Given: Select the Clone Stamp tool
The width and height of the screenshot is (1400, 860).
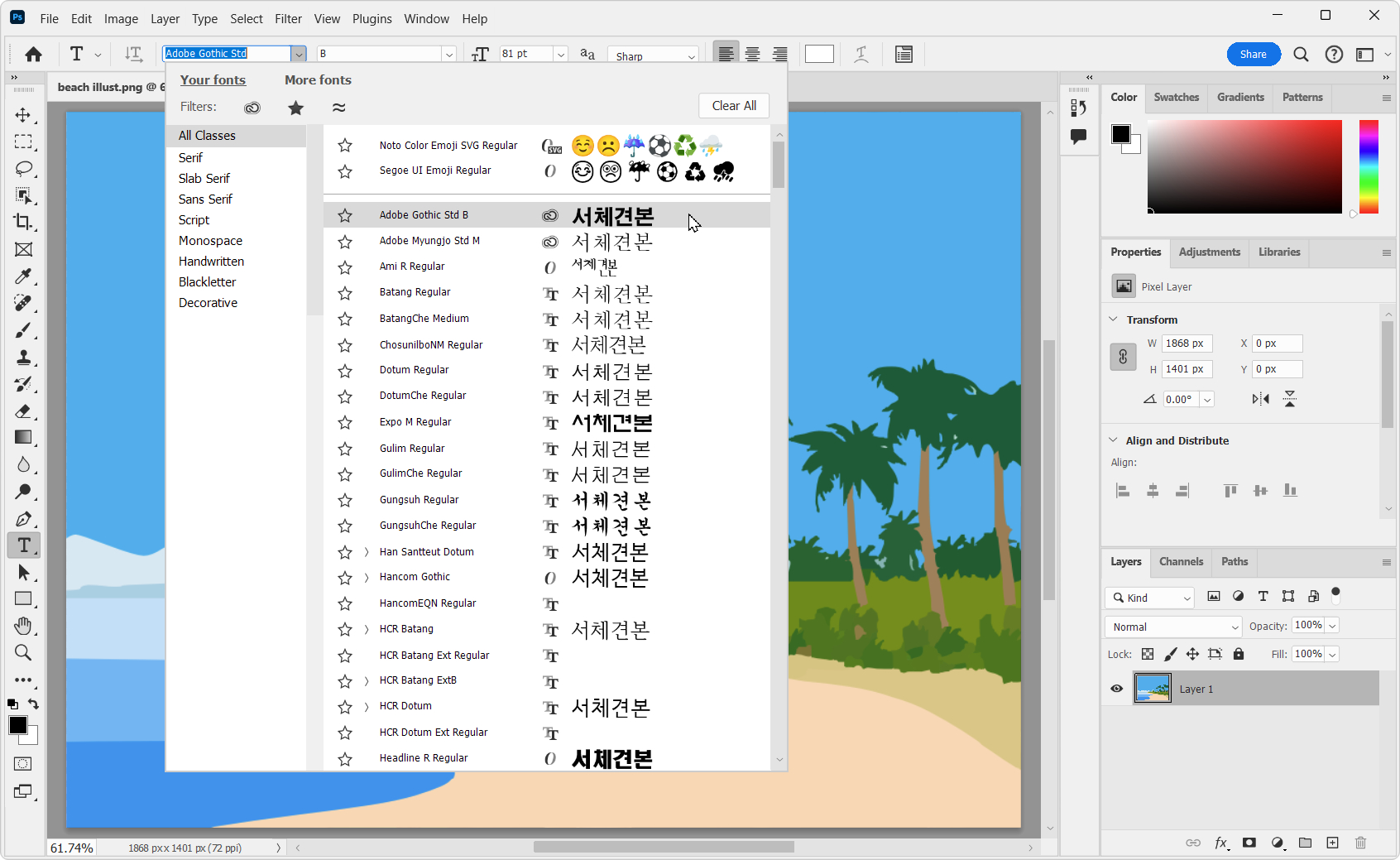Looking at the screenshot, I should pyautogui.click(x=23, y=357).
